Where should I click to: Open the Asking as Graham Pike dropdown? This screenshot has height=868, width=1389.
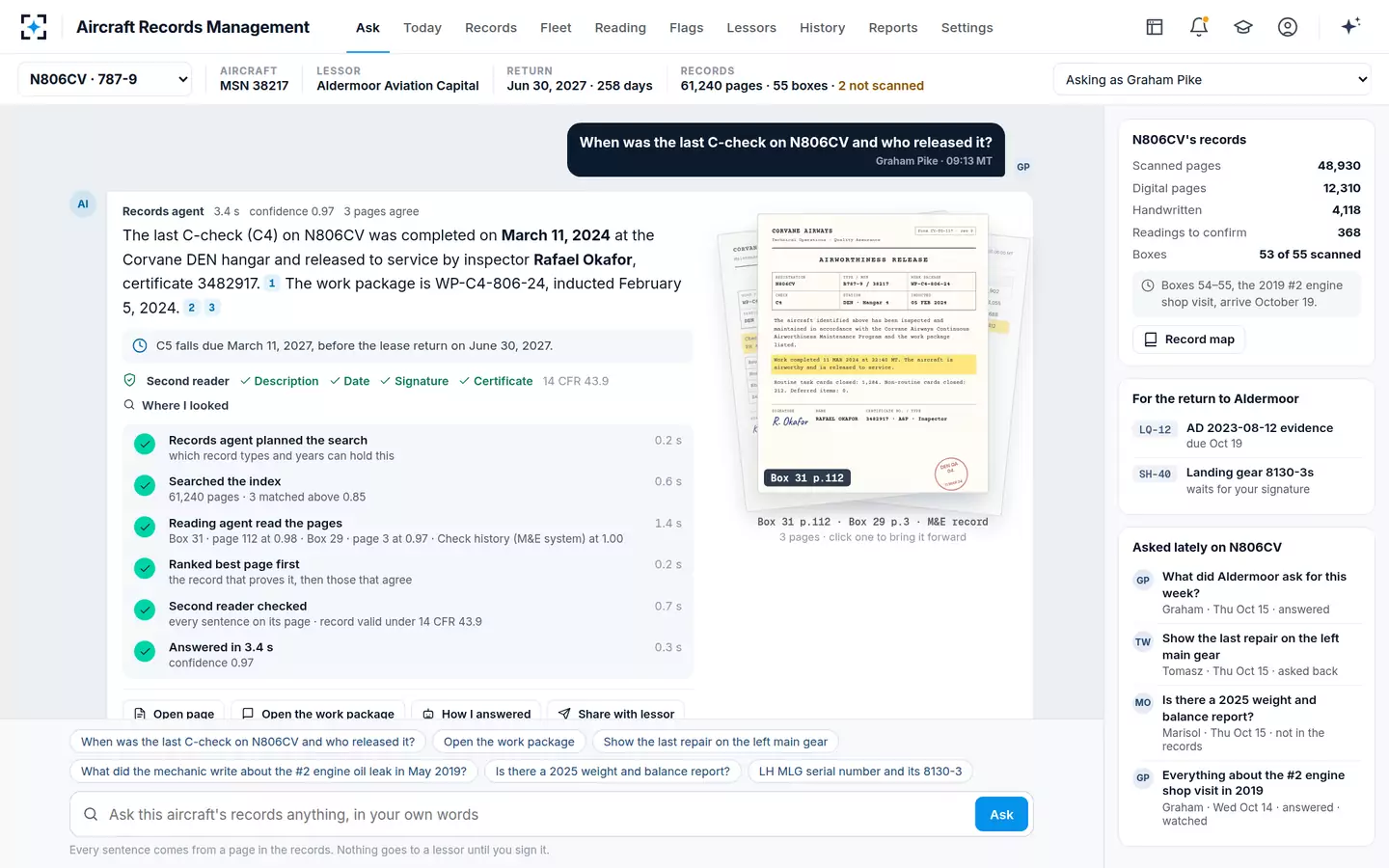pyautogui.click(x=1212, y=80)
